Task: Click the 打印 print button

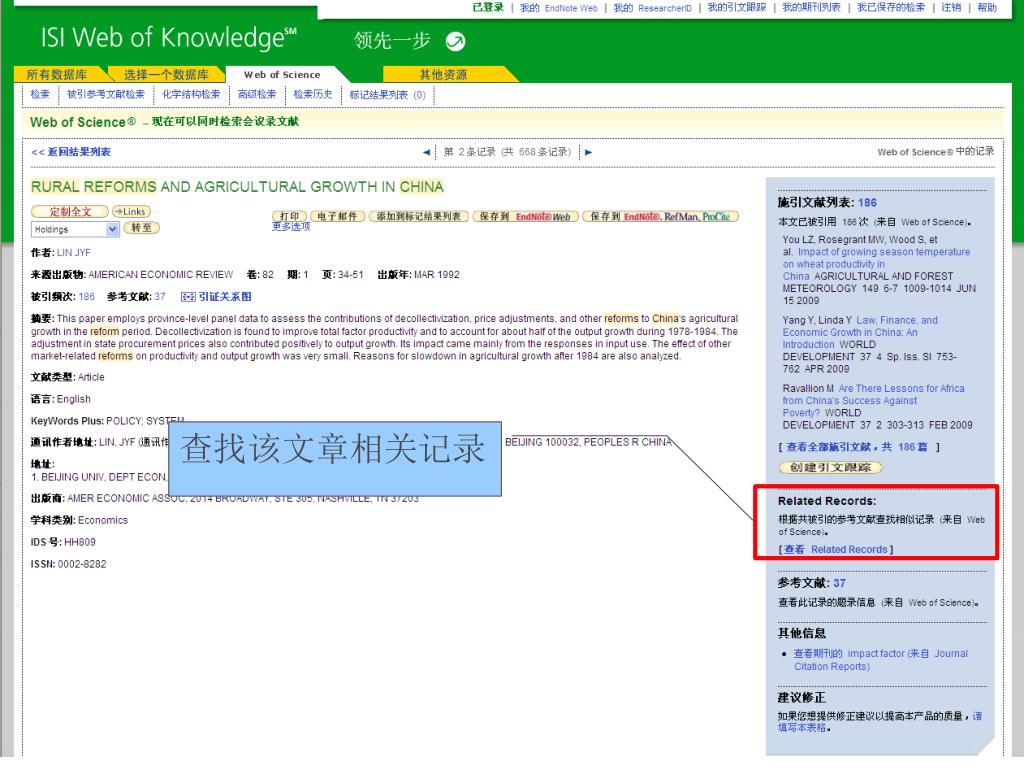Action: [x=289, y=216]
